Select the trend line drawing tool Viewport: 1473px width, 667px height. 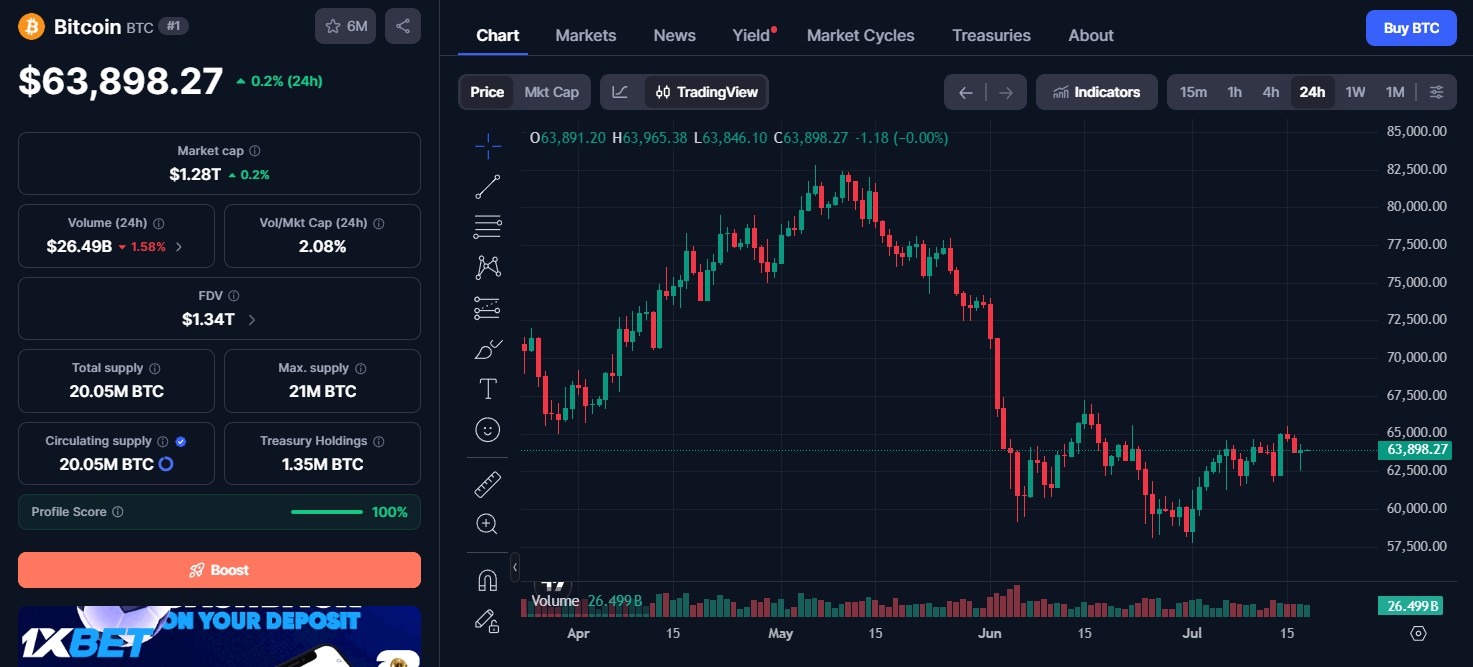point(488,186)
